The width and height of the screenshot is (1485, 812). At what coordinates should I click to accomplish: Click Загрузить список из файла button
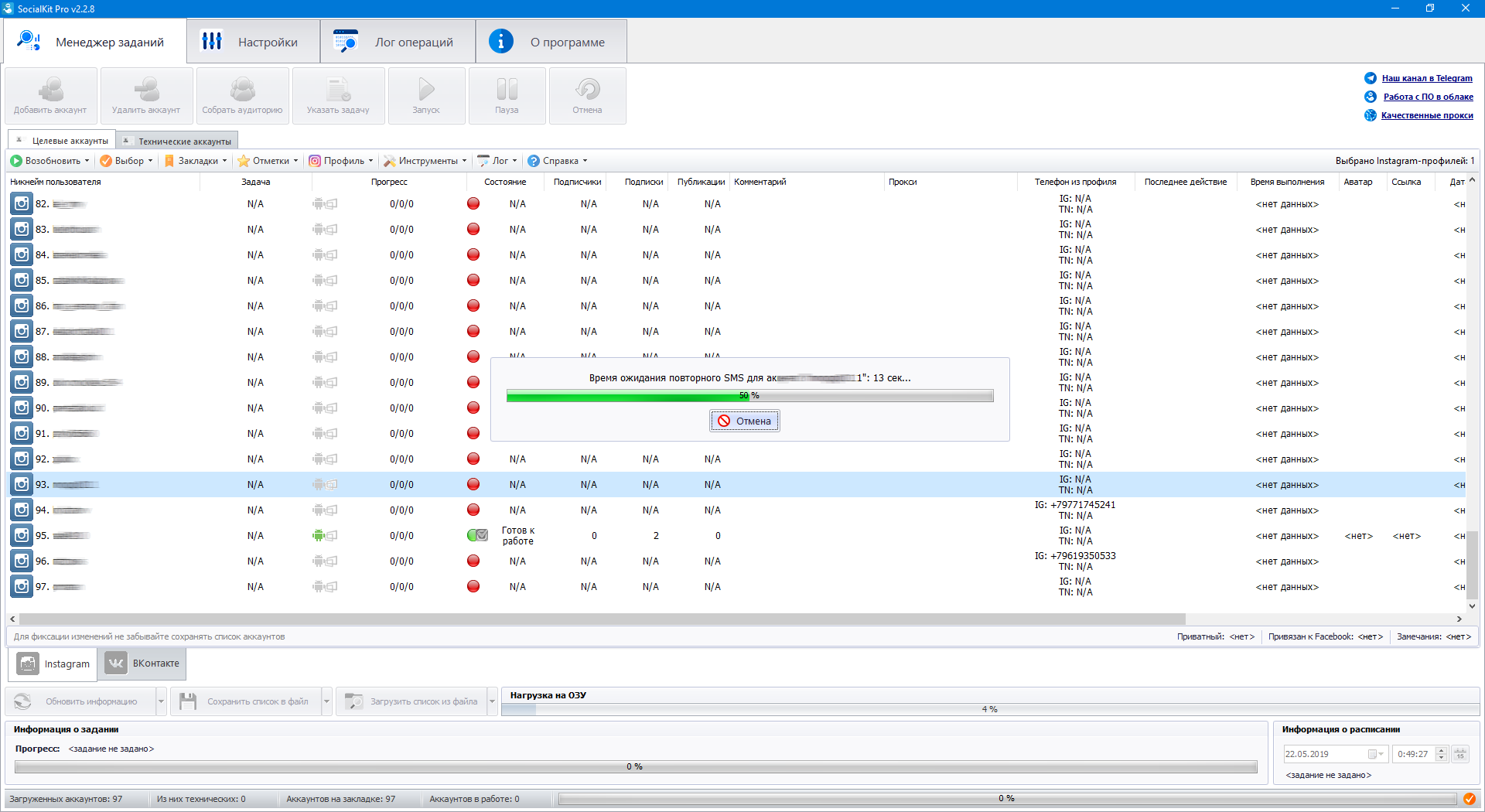pos(411,701)
